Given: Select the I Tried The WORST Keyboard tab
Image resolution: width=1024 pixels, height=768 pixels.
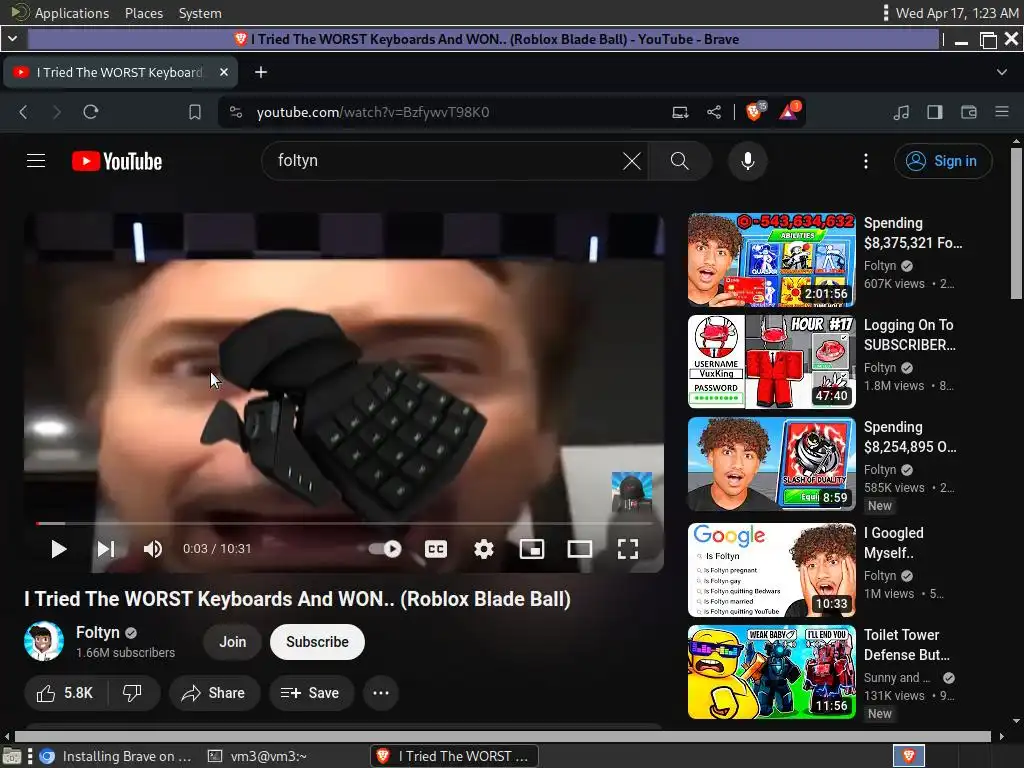Looking at the screenshot, I should [x=120, y=72].
